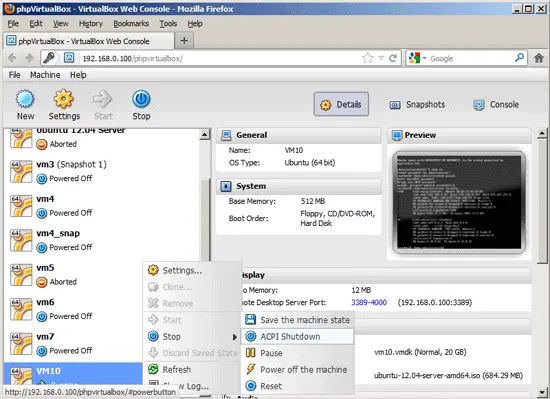Viewport: 550px width, 399px height.
Task: Click the System section chip icon
Action: tap(226, 186)
